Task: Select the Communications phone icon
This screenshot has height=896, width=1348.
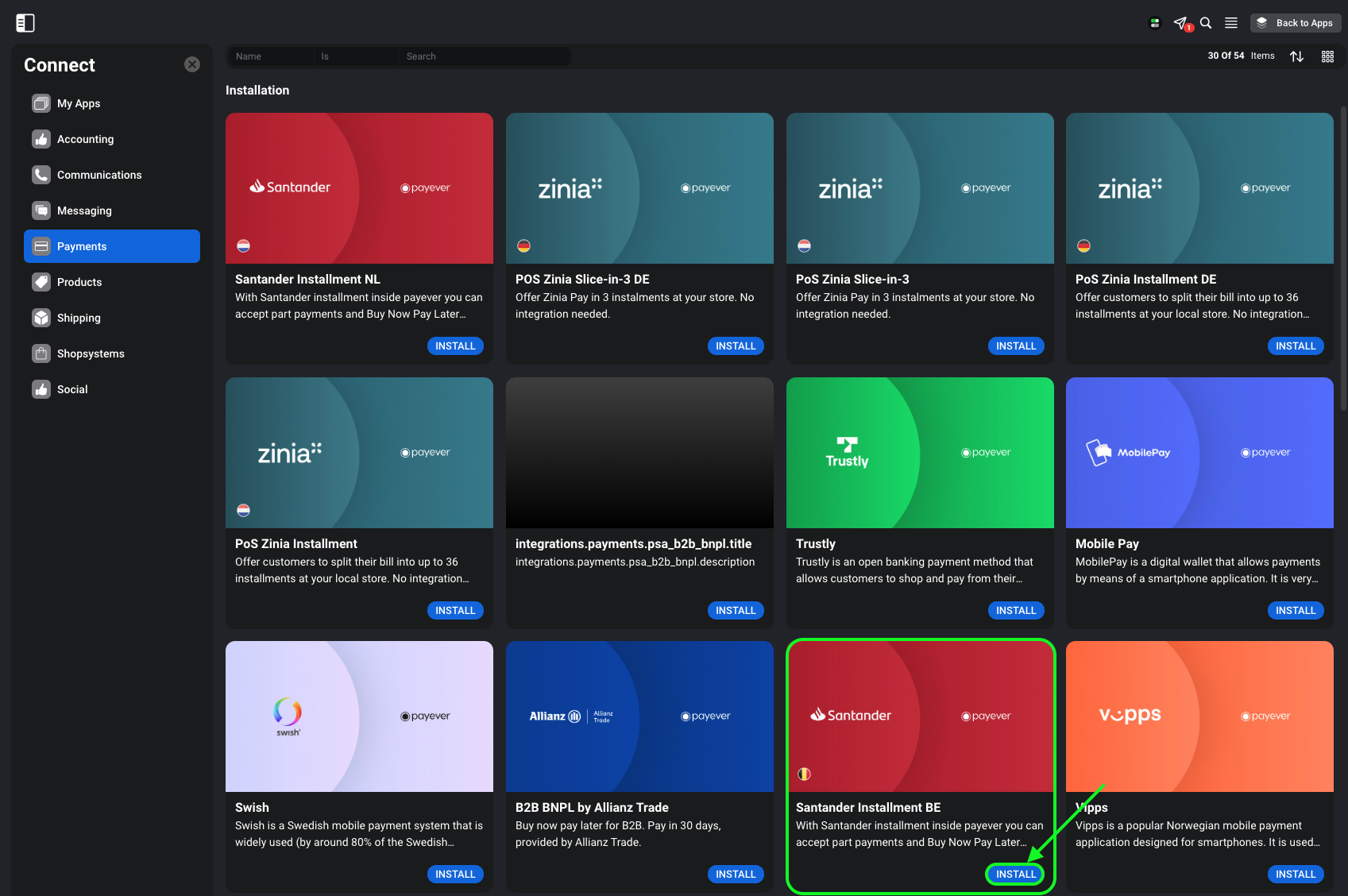Action: pyautogui.click(x=41, y=175)
